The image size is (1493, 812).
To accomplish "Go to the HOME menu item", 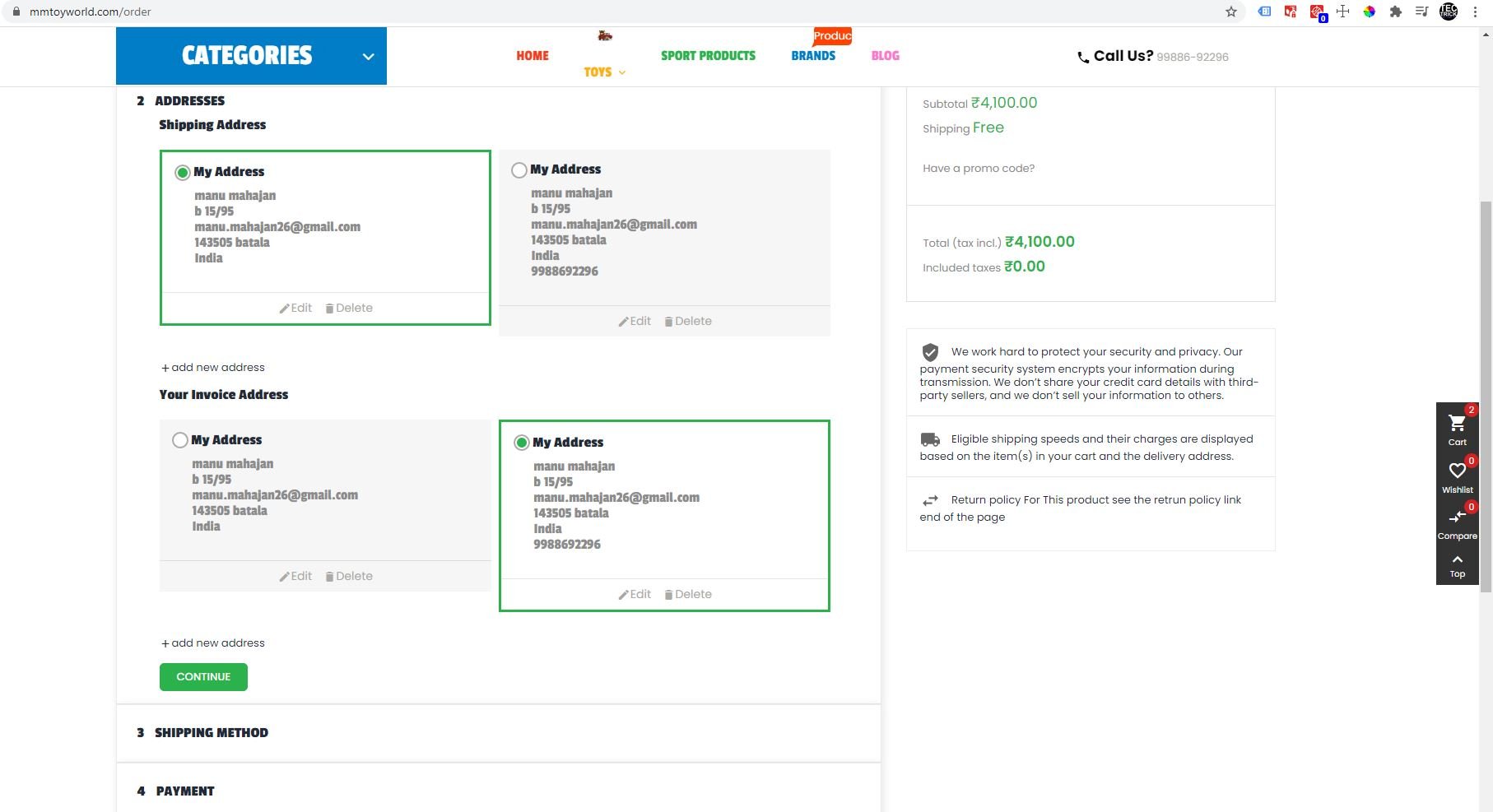I will tap(533, 56).
